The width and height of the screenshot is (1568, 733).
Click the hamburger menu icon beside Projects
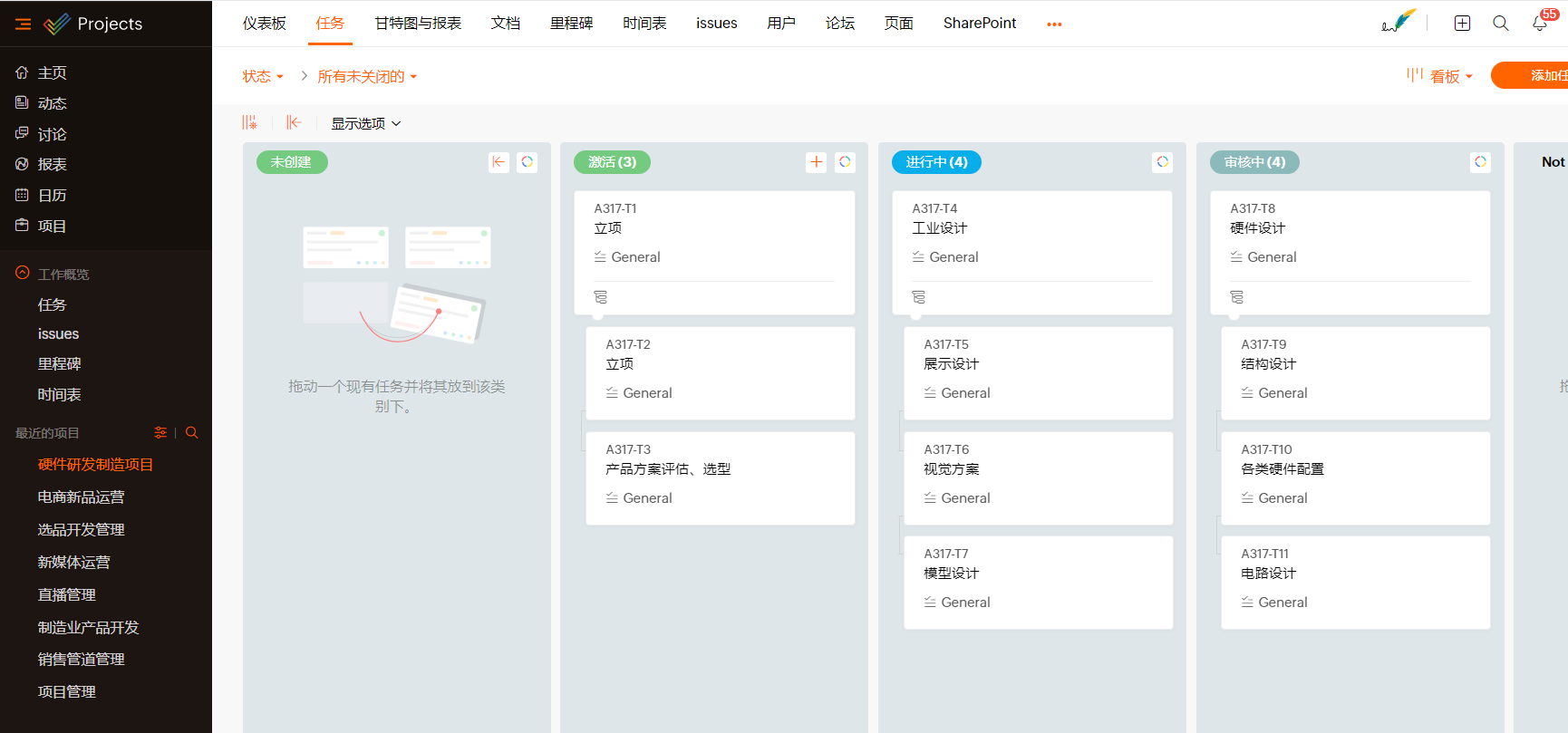(24, 24)
